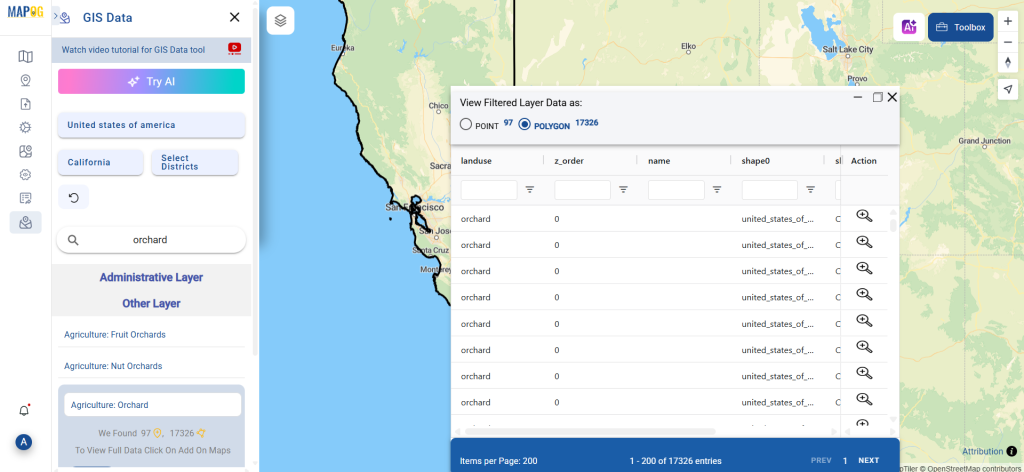Image resolution: width=1024 pixels, height=472 pixels.
Task: Switch to Administrative Layer tab
Action: click(151, 277)
